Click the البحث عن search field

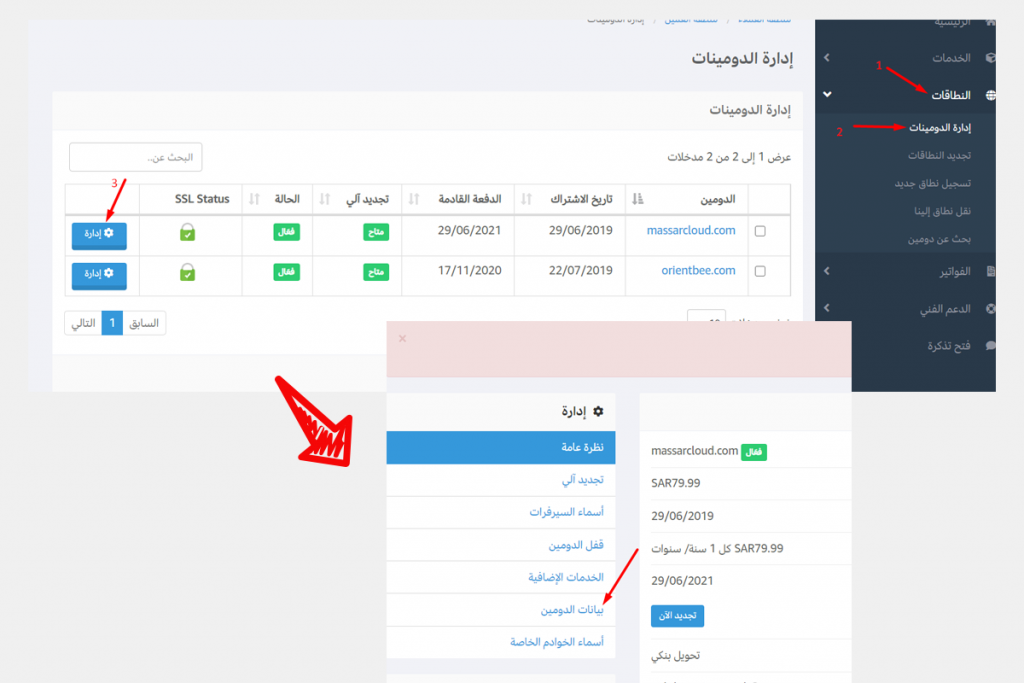[136, 157]
